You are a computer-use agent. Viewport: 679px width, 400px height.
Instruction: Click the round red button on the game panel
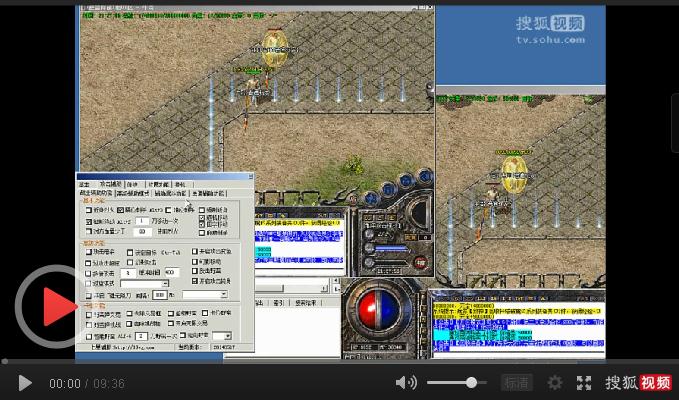click(420, 262)
